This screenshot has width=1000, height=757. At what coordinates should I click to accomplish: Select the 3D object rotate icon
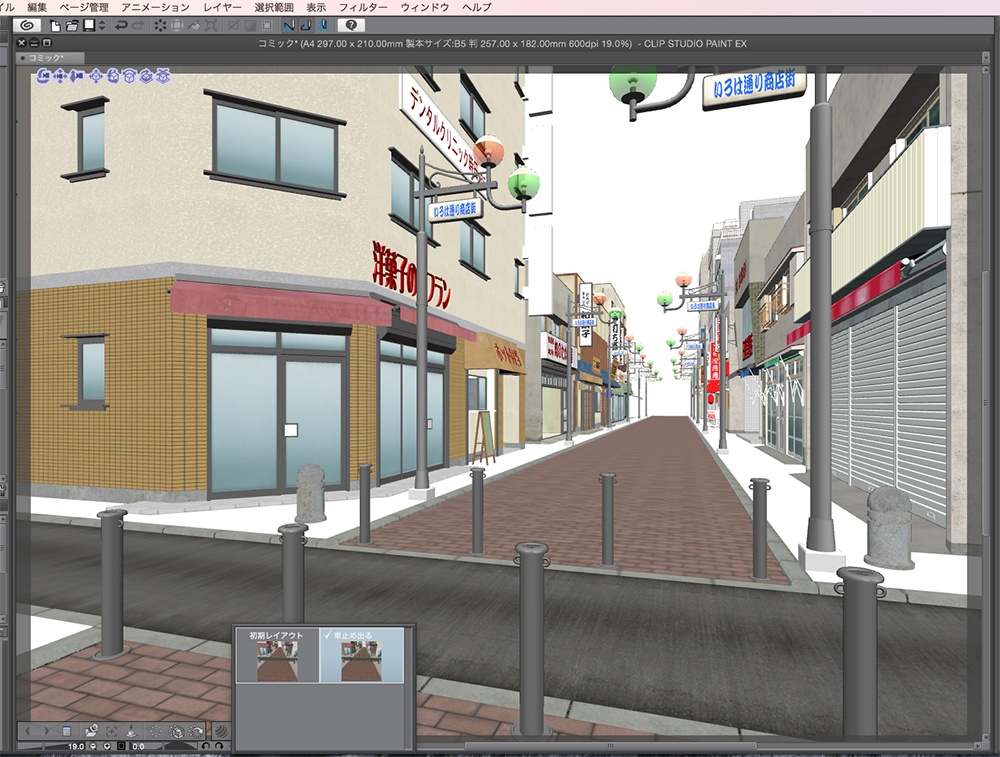coord(113,74)
